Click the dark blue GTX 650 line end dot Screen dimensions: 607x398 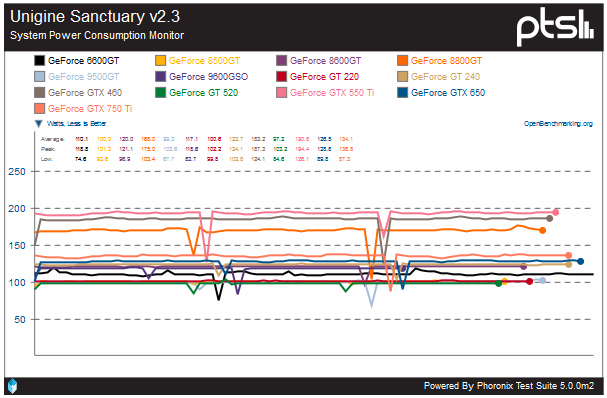pyautogui.click(x=580, y=261)
